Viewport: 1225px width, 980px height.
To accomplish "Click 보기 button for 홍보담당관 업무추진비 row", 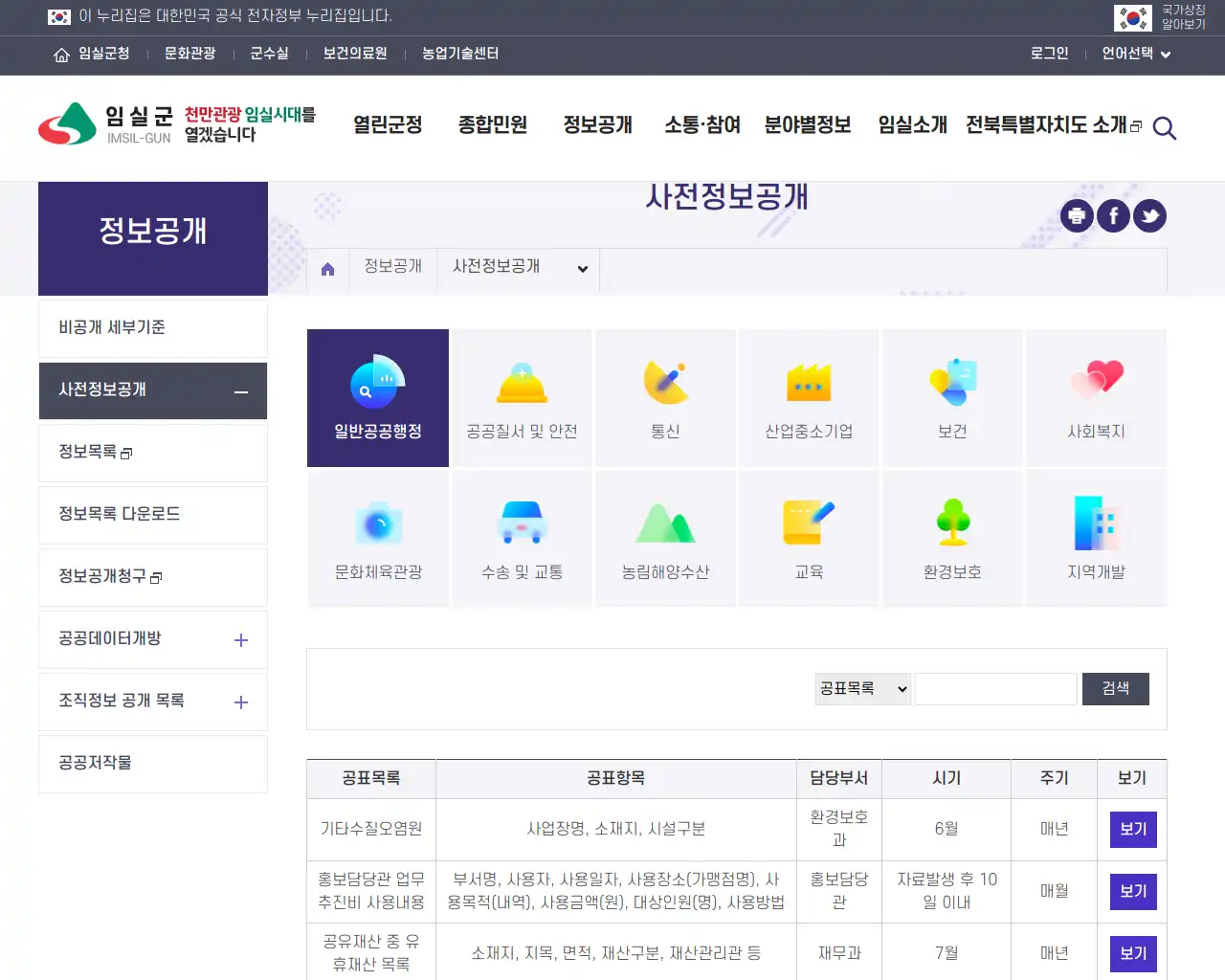I will click(1133, 892).
